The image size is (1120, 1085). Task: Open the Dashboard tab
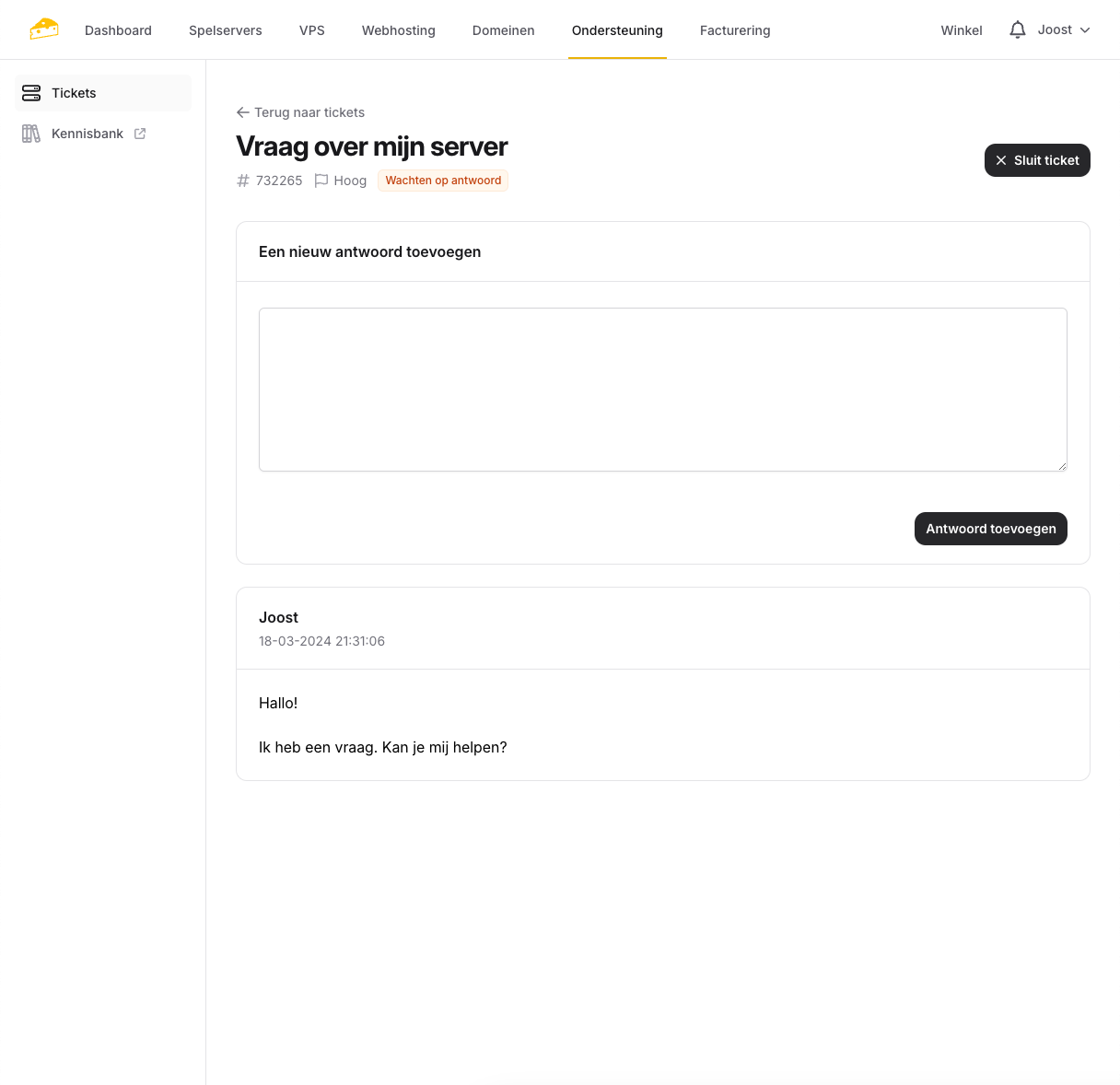(118, 30)
